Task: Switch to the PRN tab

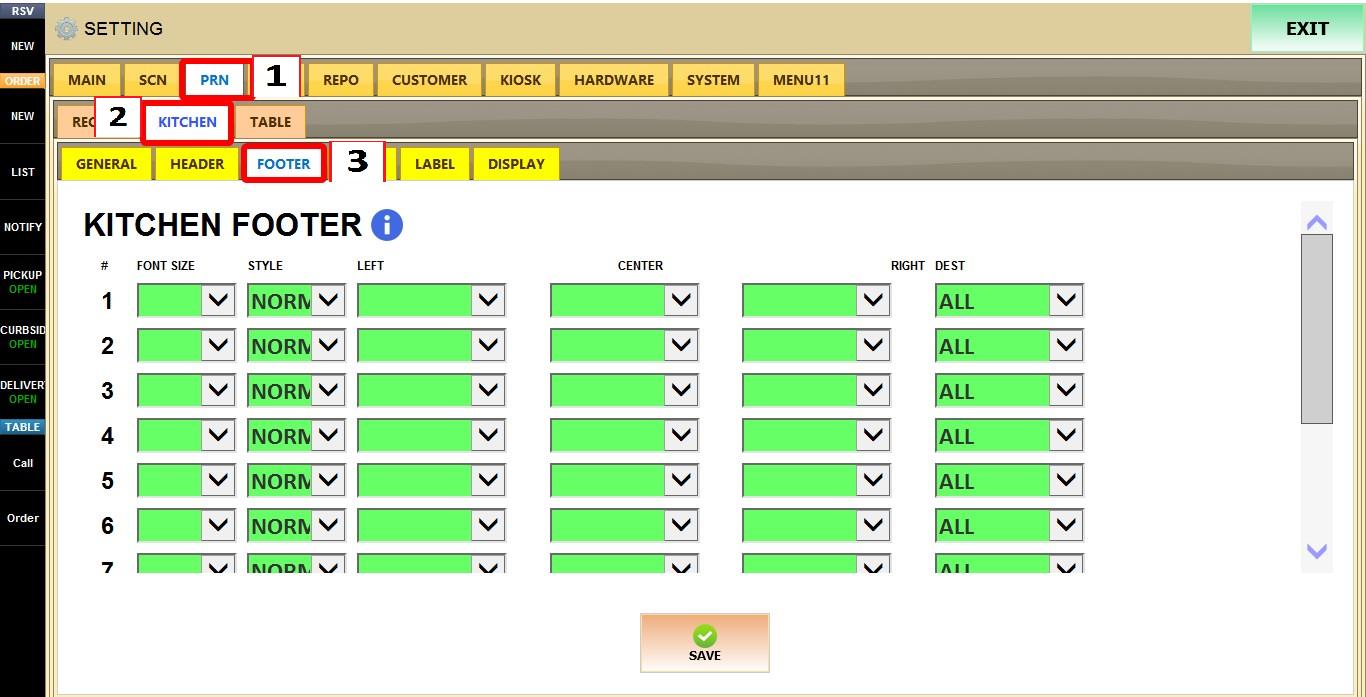Action: [214, 80]
